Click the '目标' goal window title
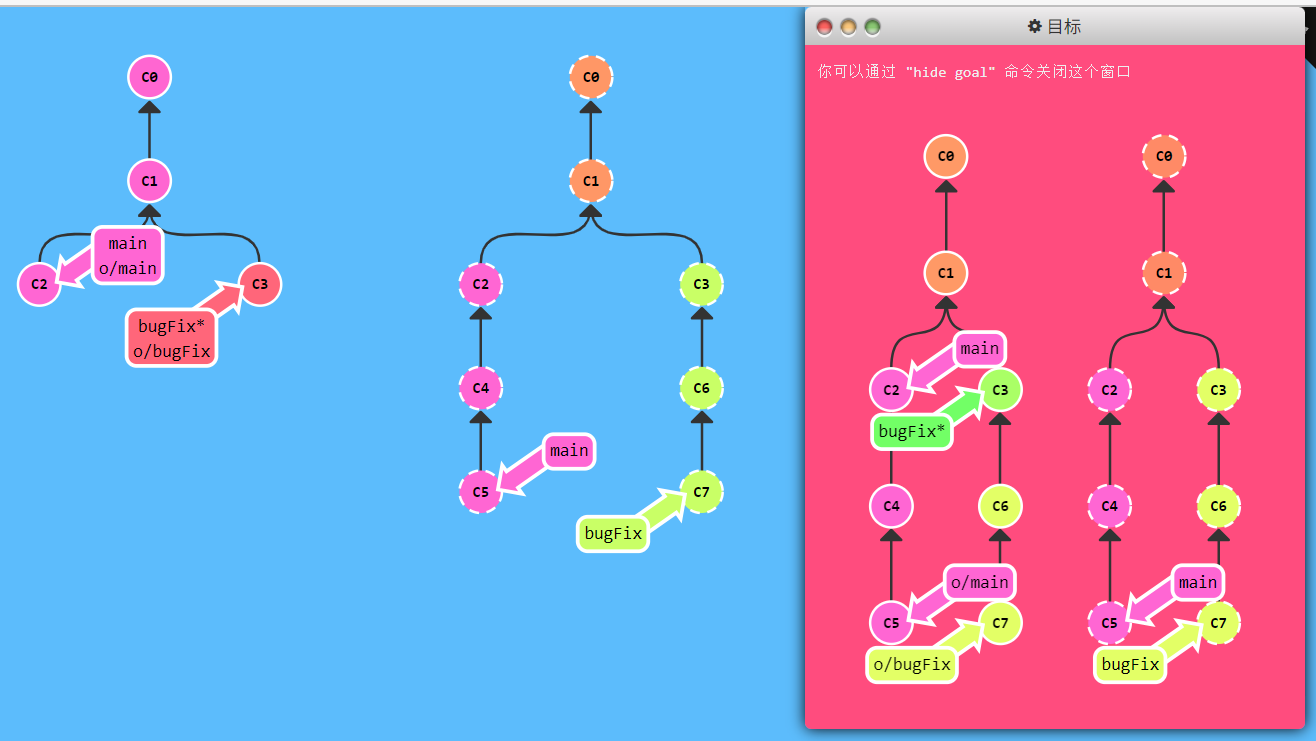Screen dimensions: 1316x741 coord(1064,27)
